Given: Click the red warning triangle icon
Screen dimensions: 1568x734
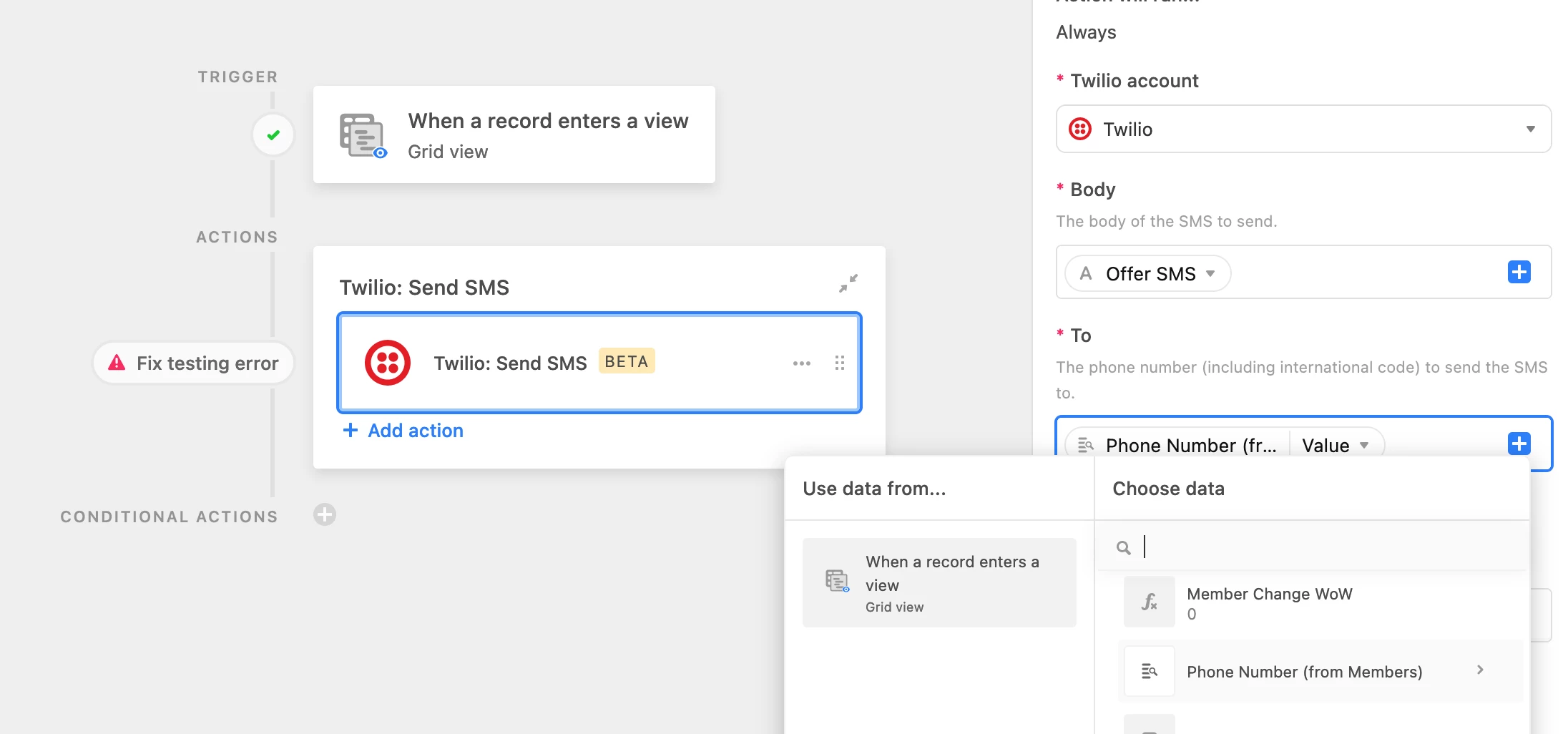Looking at the screenshot, I should [x=117, y=363].
